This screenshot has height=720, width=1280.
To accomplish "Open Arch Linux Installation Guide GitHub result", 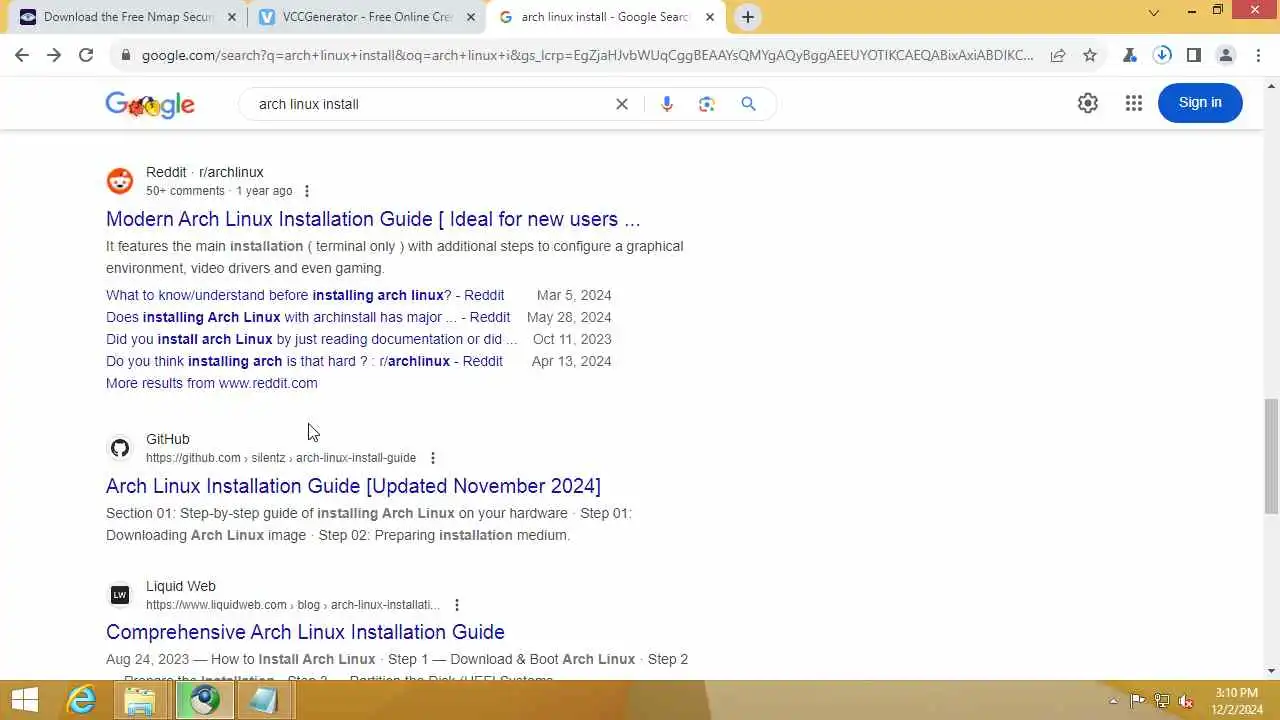I will coord(353,486).
